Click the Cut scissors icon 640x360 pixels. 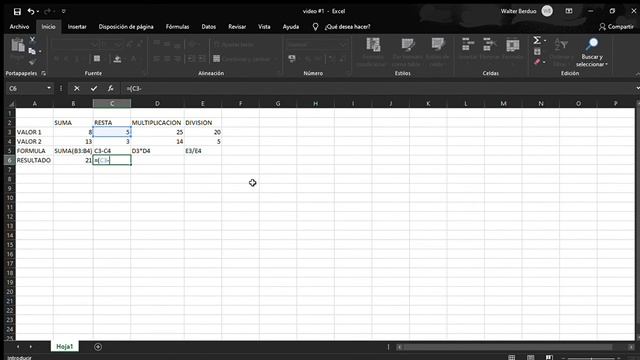click(x=32, y=40)
